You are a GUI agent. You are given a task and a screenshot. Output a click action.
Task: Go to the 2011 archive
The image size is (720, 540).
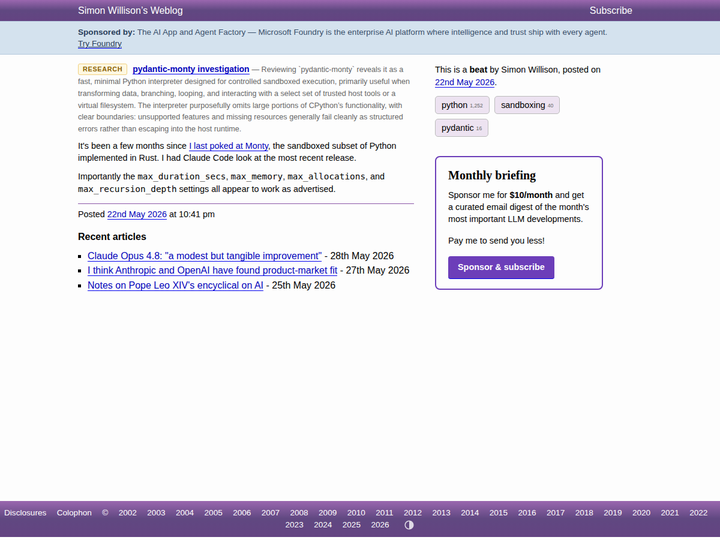point(384,513)
